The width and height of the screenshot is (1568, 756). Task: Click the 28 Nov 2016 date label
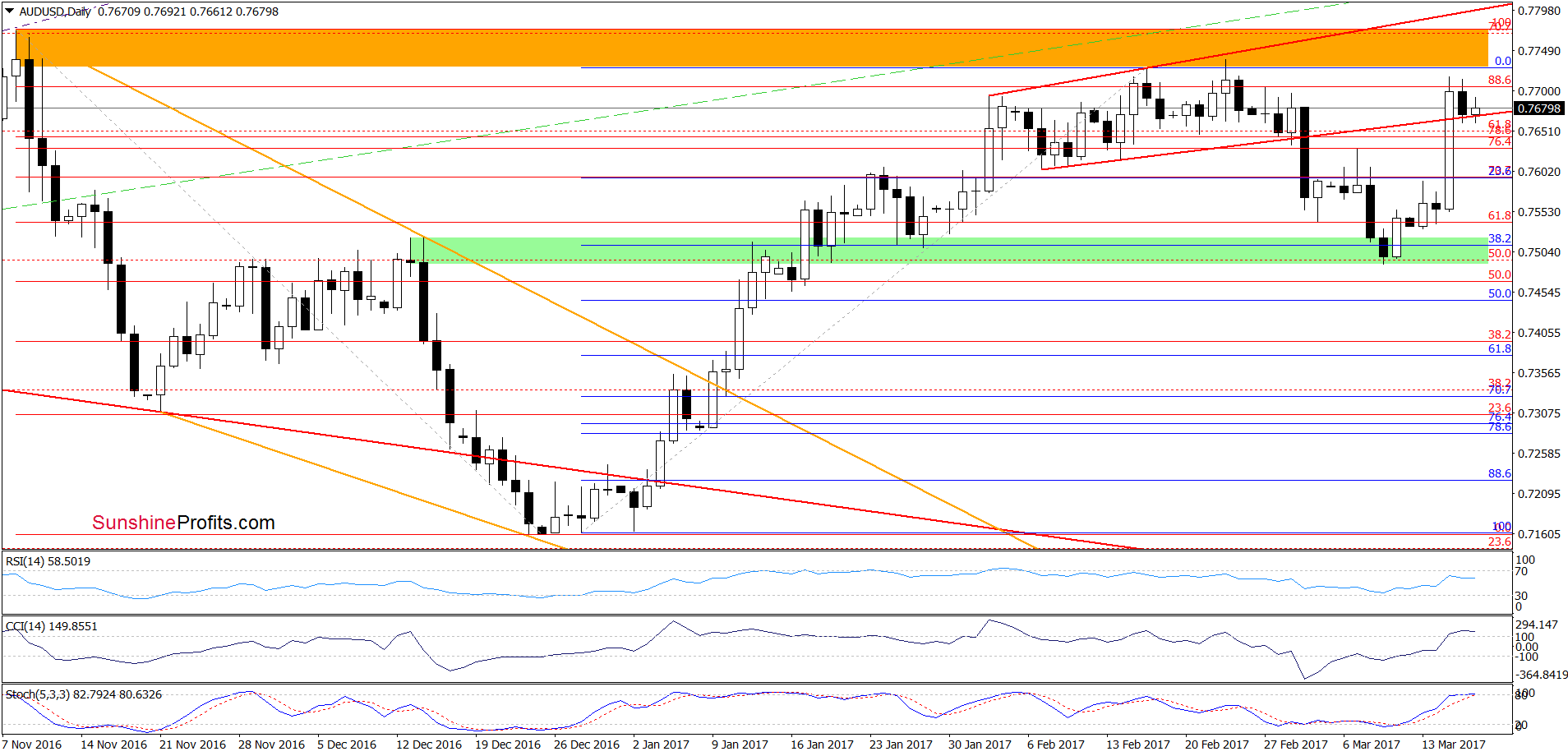click(271, 744)
